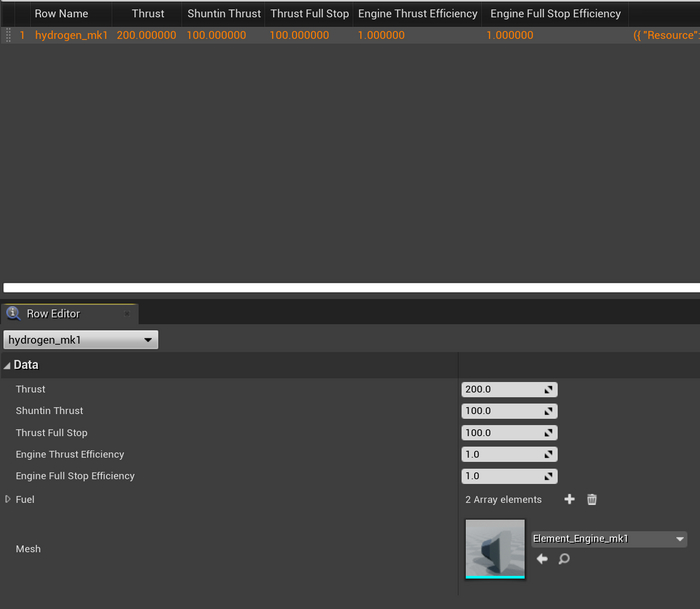Click the Thrust Full Stop column header
Image resolution: width=700 pixels, height=609 pixels.
coord(309,14)
